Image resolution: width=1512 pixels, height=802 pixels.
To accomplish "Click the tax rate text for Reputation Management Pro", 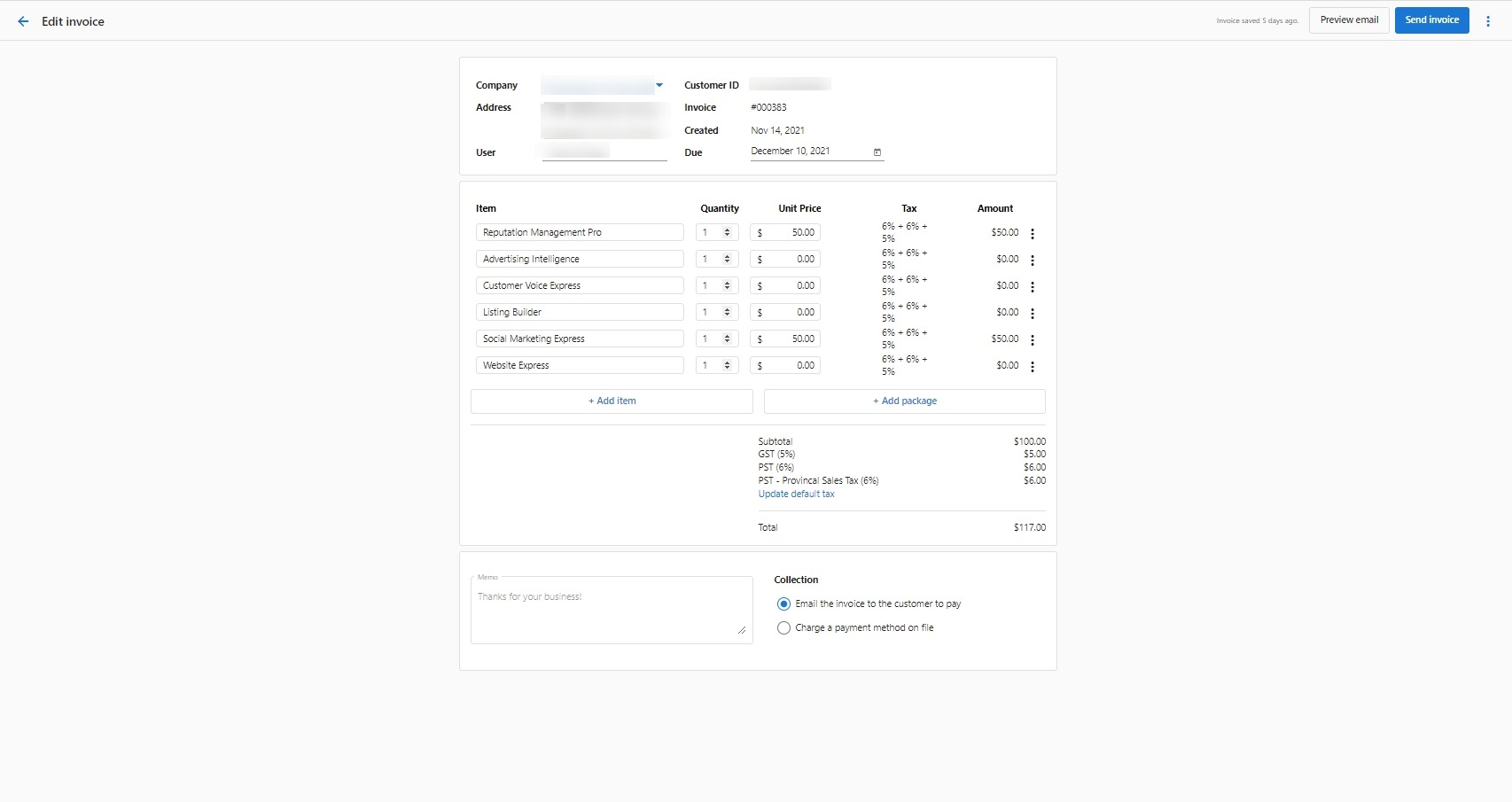I will (x=904, y=232).
